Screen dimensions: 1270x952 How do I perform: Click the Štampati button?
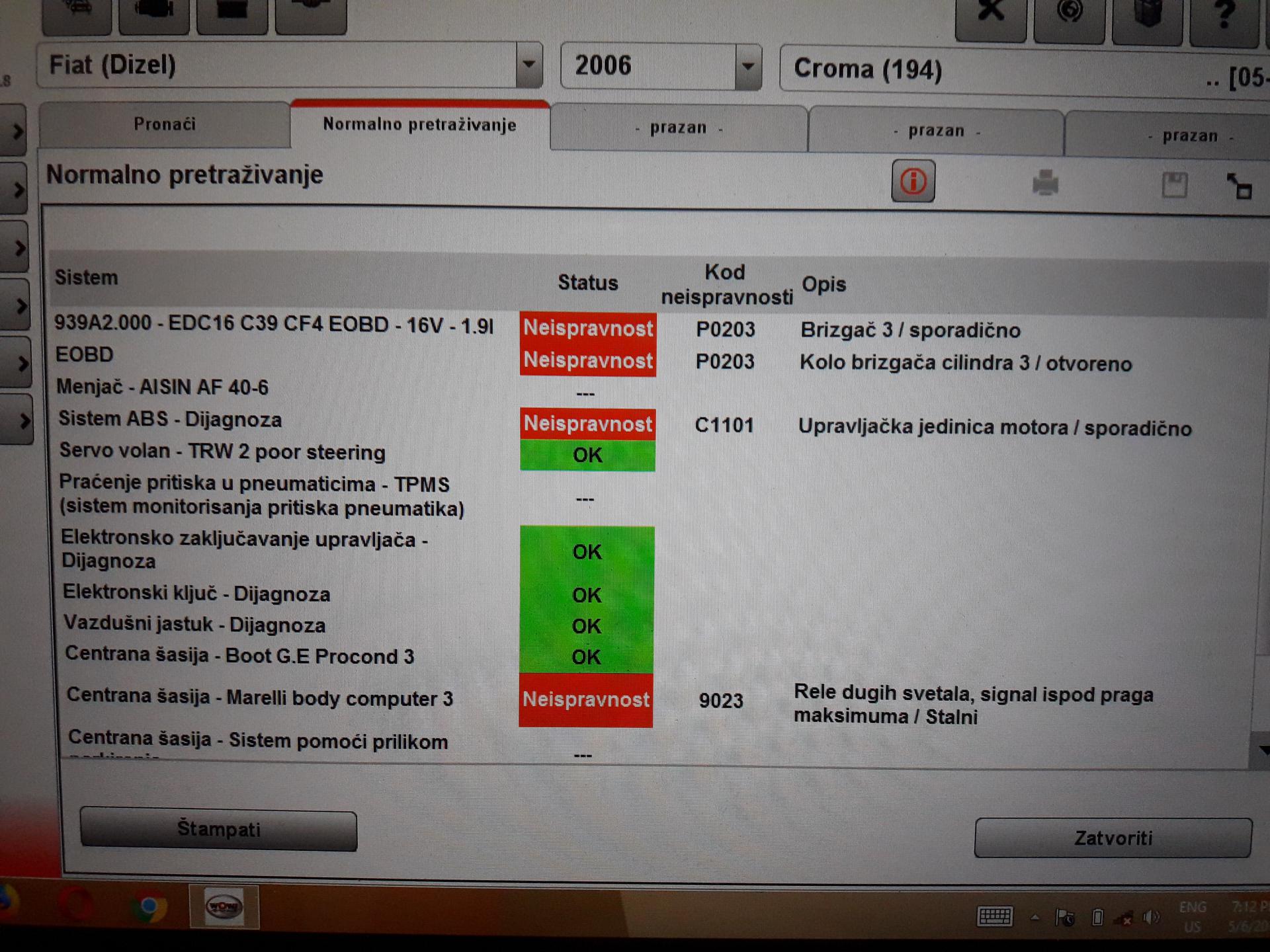(x=218, y=829)
